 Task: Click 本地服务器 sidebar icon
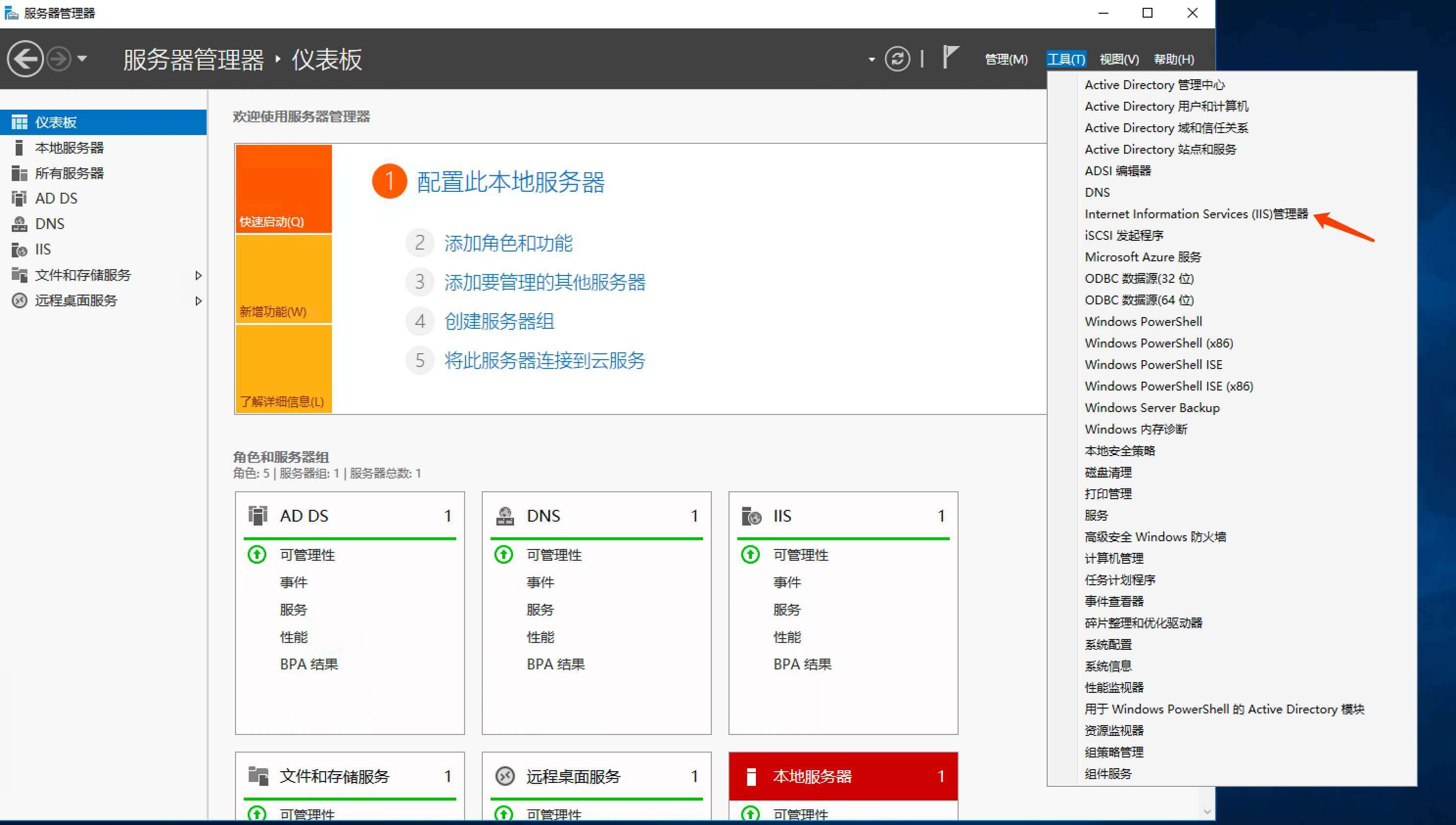tap(19, 148)
